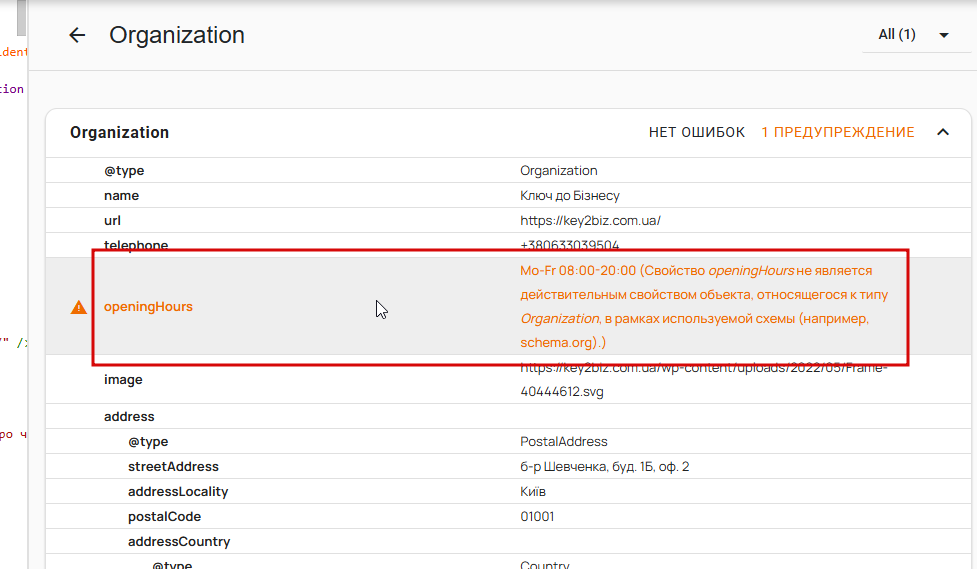Image resolution: width=977 pixels, height=569 pixels.
Task: Select the 01001 postal code value
Action: tap(537, 517)
